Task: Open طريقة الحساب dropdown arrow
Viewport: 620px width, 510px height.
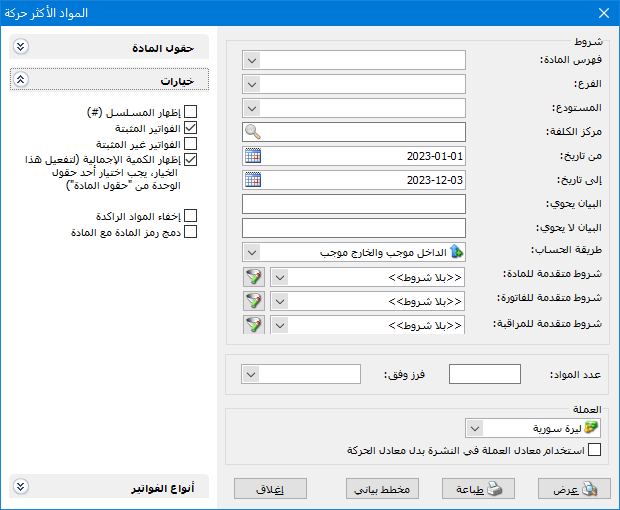Action: 252,252
